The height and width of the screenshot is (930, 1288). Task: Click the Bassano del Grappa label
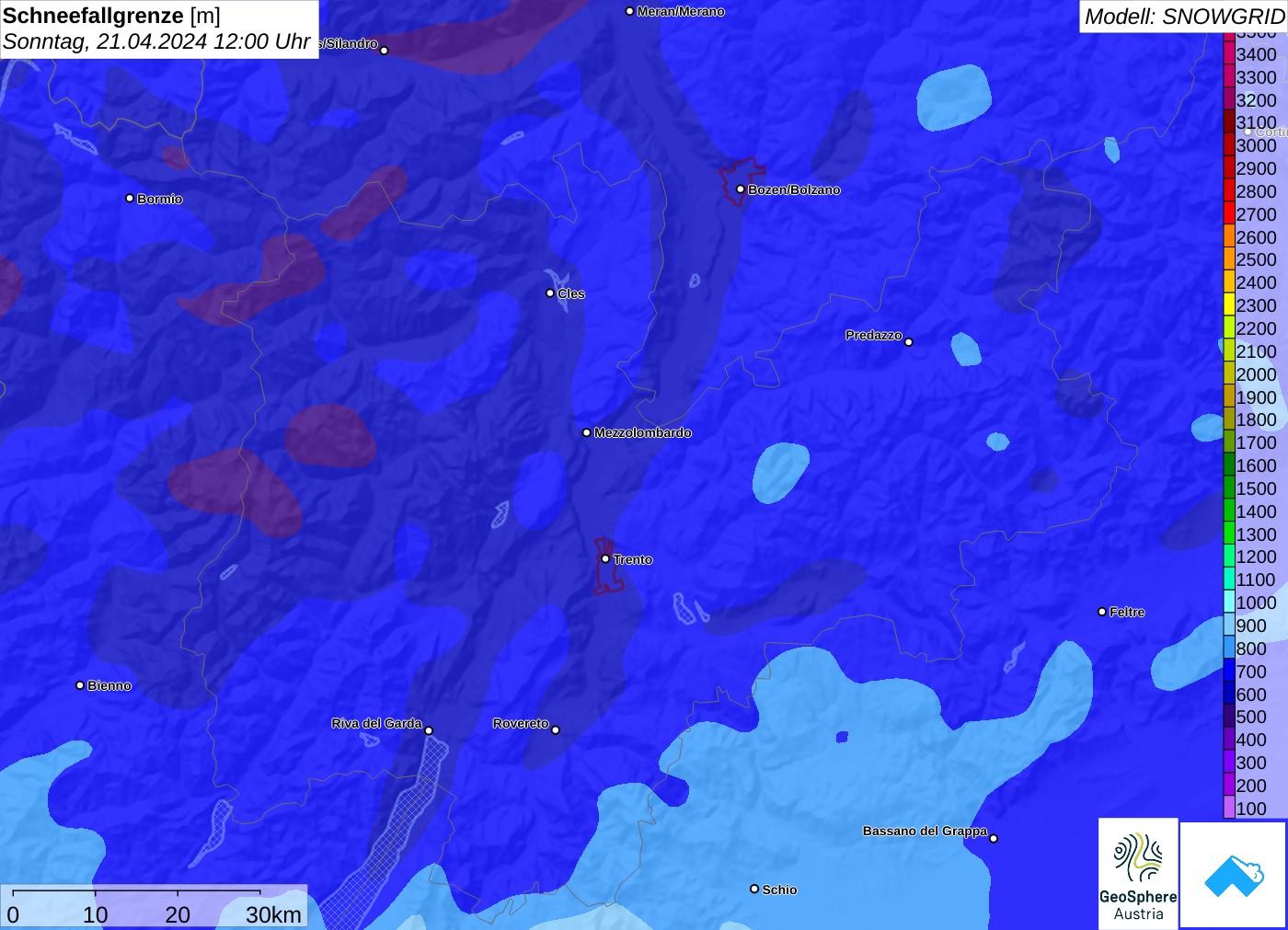925,831
